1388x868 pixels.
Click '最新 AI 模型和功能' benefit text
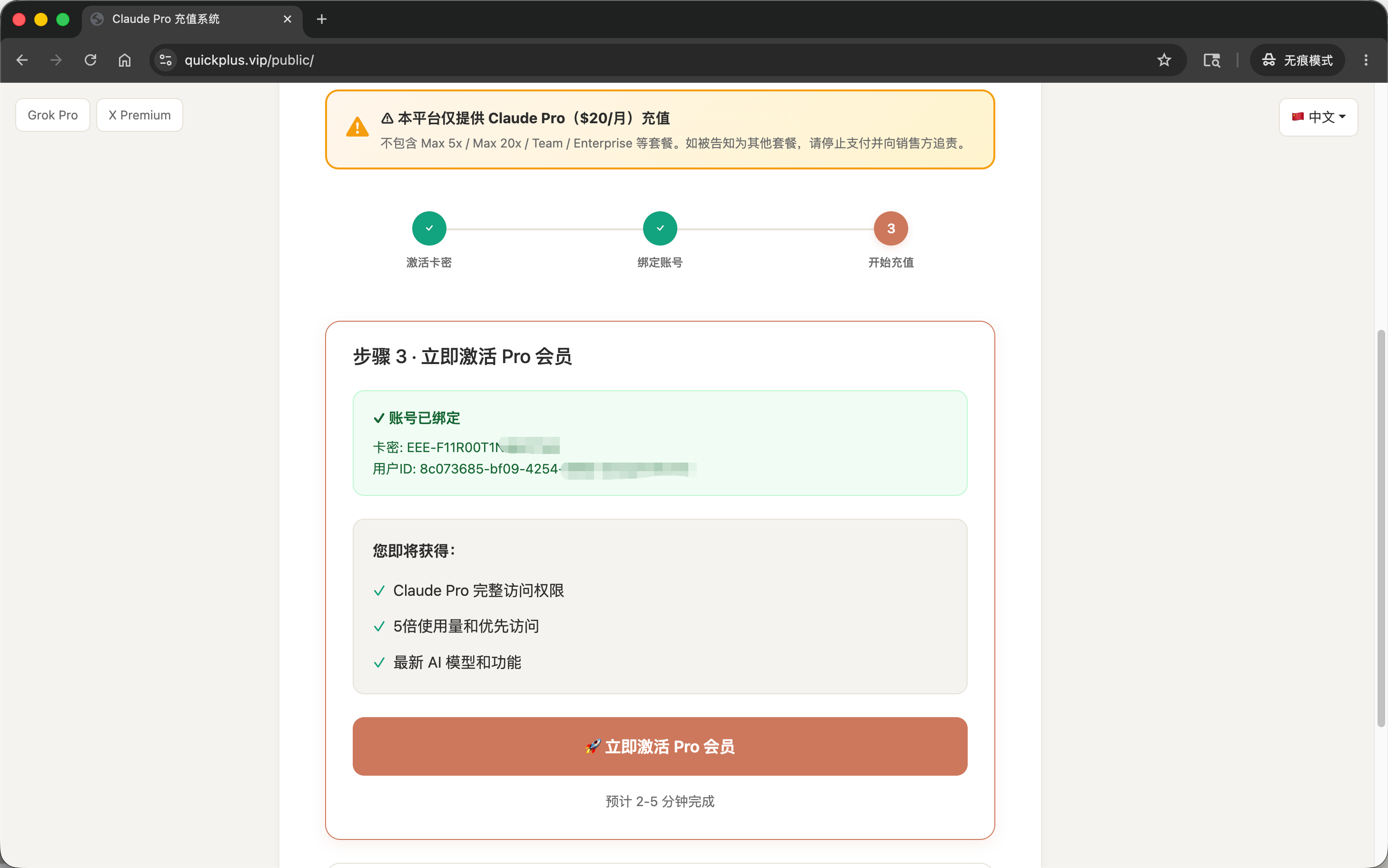pos(457,662)
